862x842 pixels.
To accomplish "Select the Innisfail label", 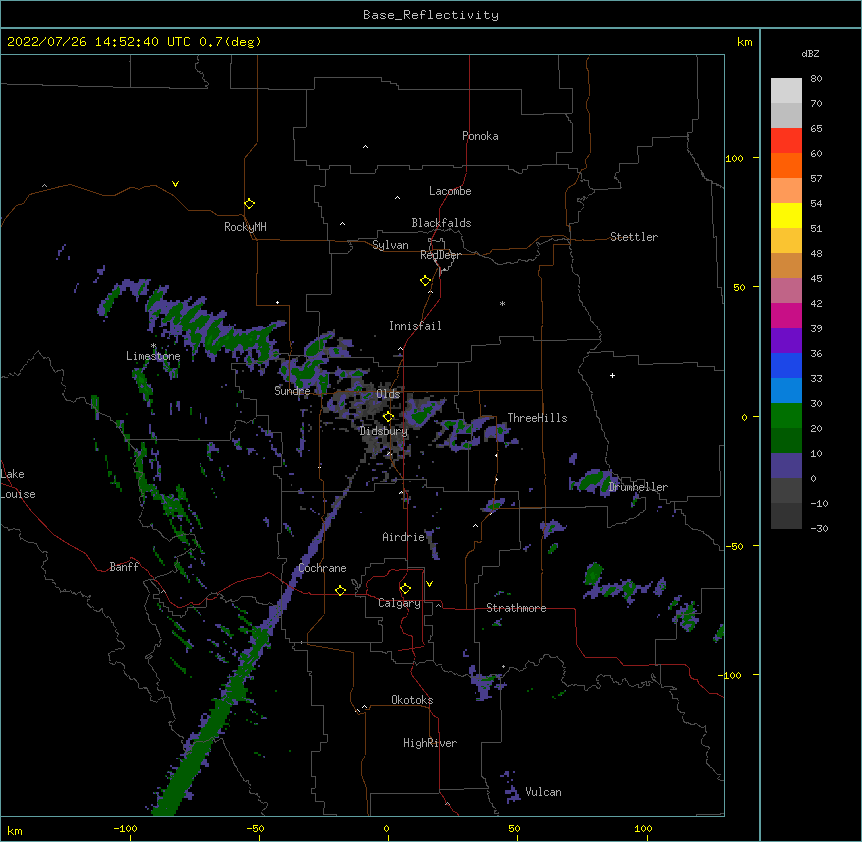I will tap(415, 326).
